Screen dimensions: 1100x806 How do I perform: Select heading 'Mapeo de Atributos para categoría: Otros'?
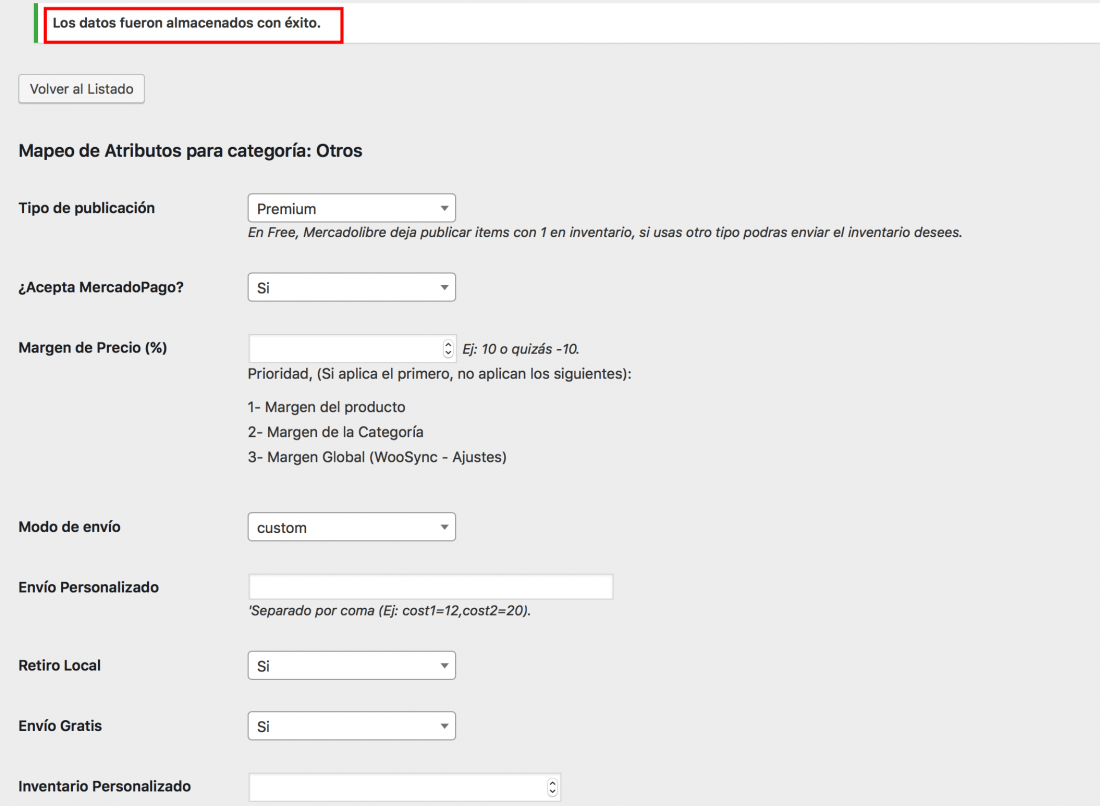coord(190,151)
